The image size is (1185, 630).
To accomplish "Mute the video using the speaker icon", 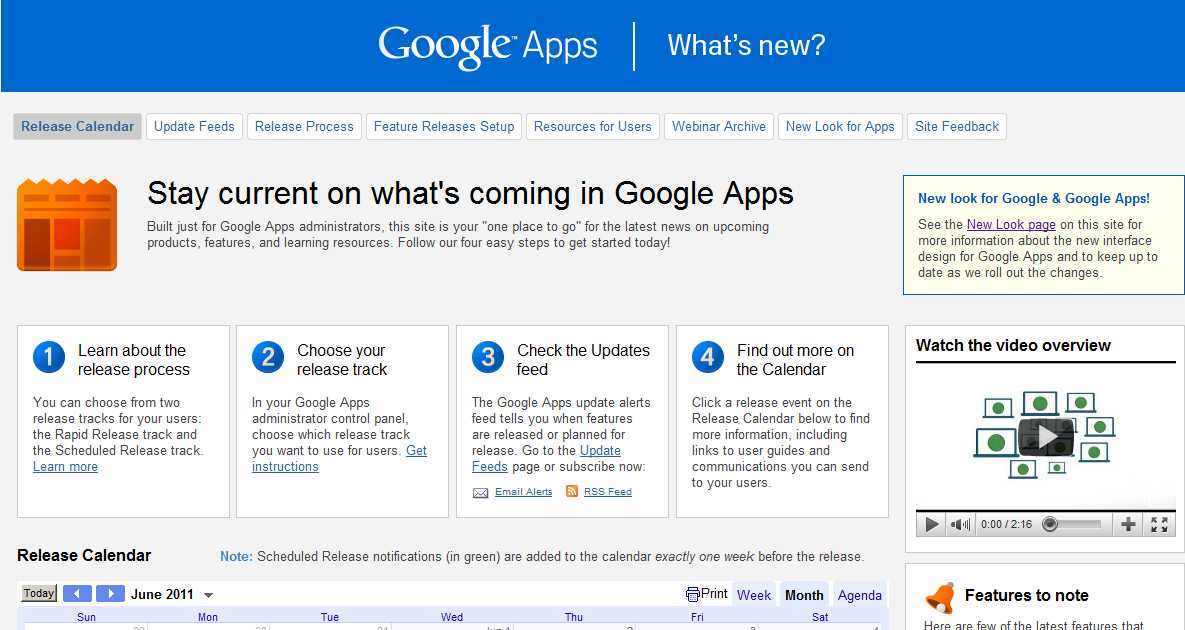I will pyautogui.click(x=960, y=524).
